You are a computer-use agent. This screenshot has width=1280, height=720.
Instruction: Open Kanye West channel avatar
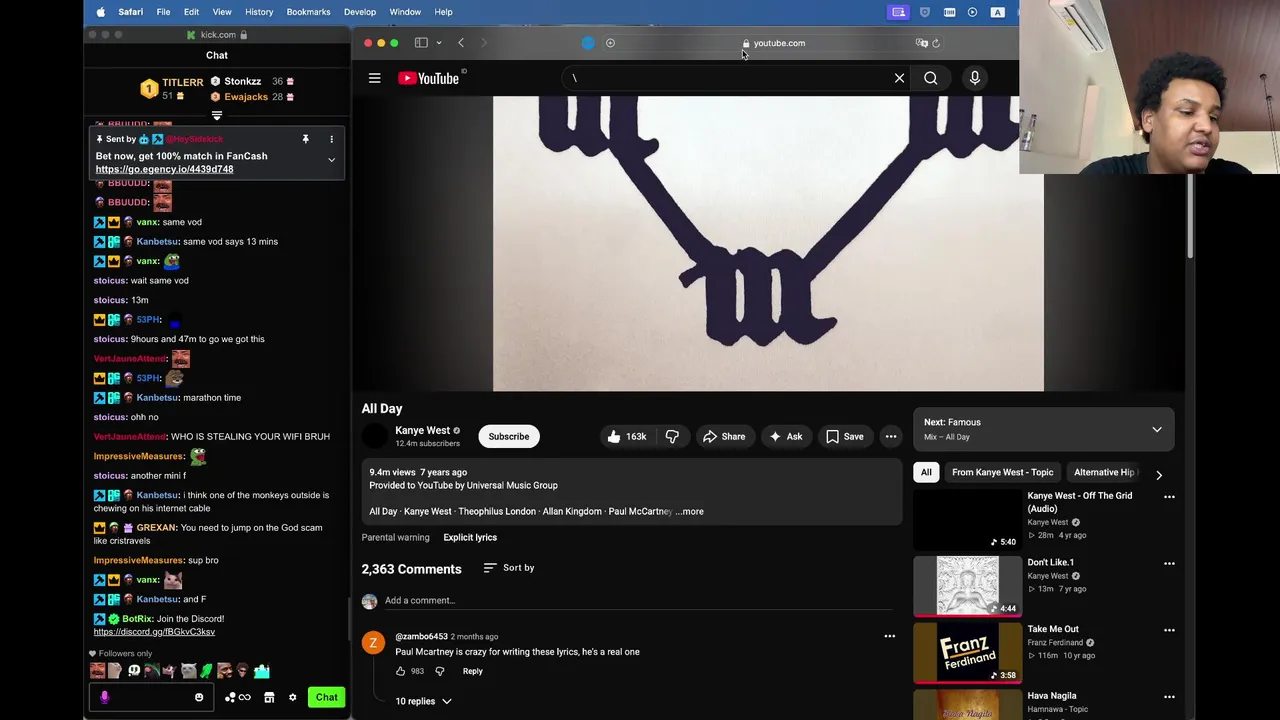click(375, 436)
